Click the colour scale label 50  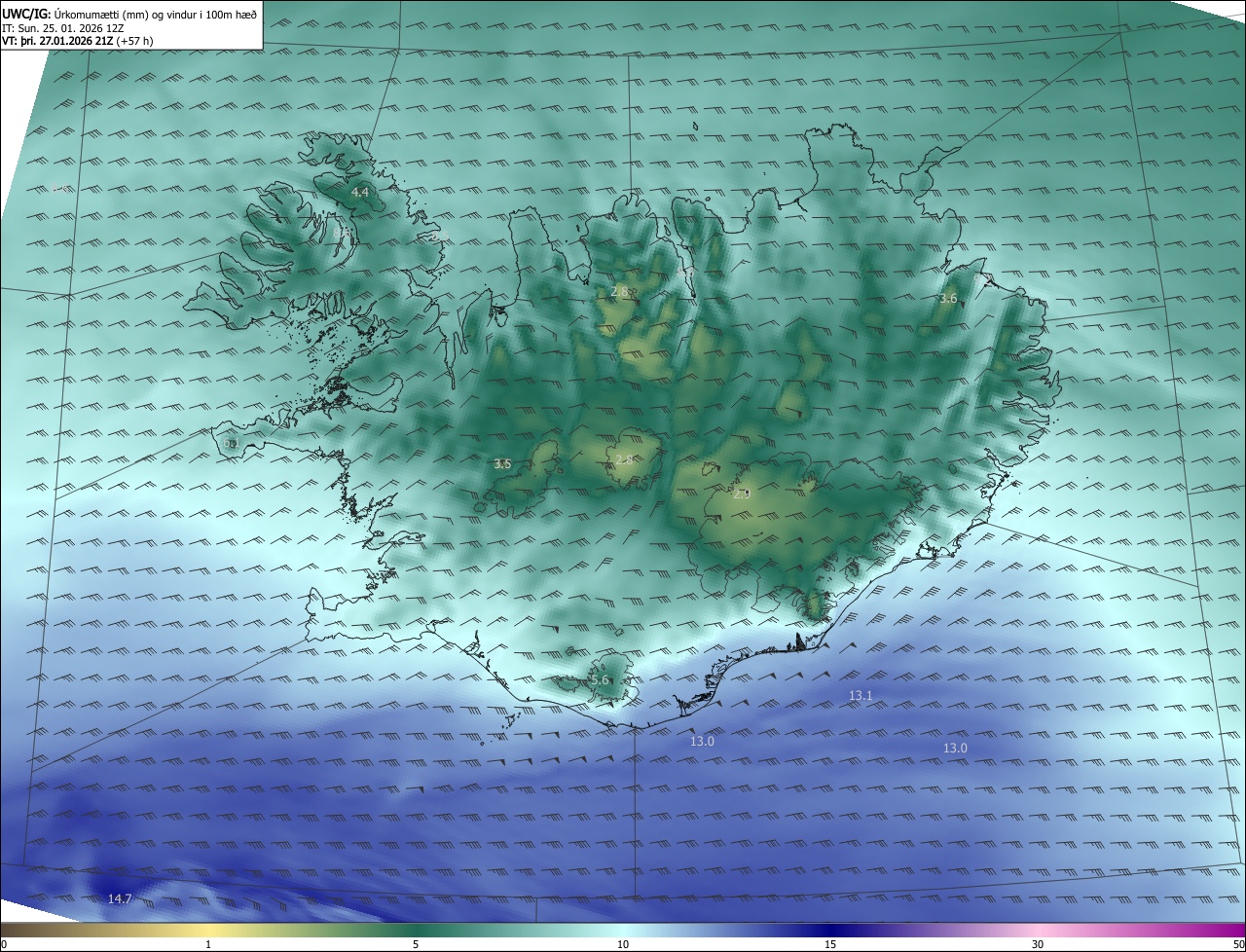(1238, 944)
